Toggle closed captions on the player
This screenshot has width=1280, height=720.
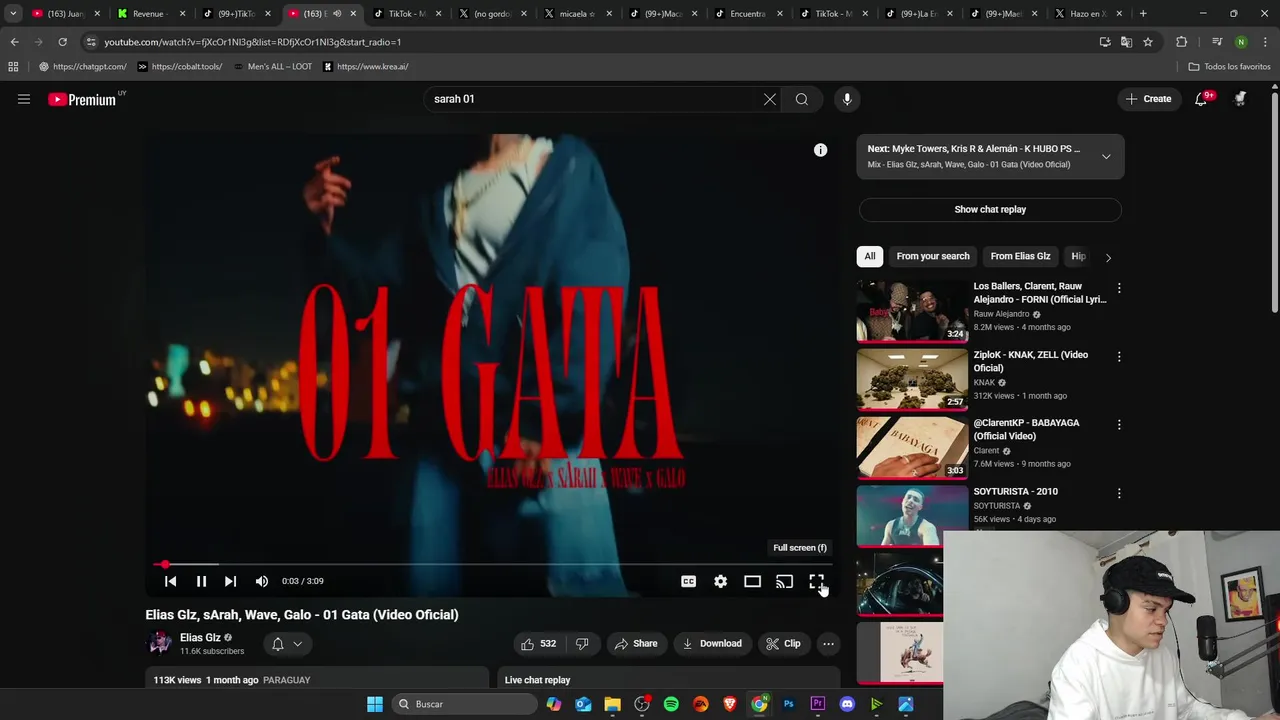(689, 581)
